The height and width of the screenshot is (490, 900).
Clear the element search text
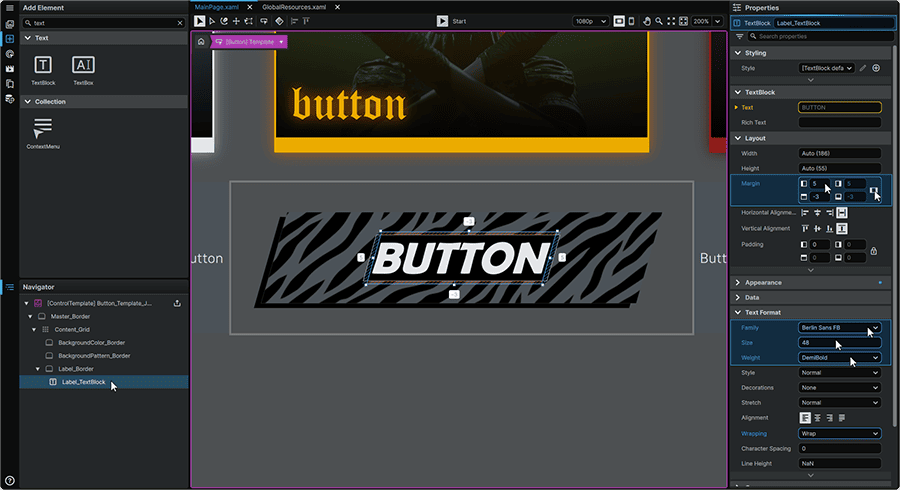click(x=180, y=23)
